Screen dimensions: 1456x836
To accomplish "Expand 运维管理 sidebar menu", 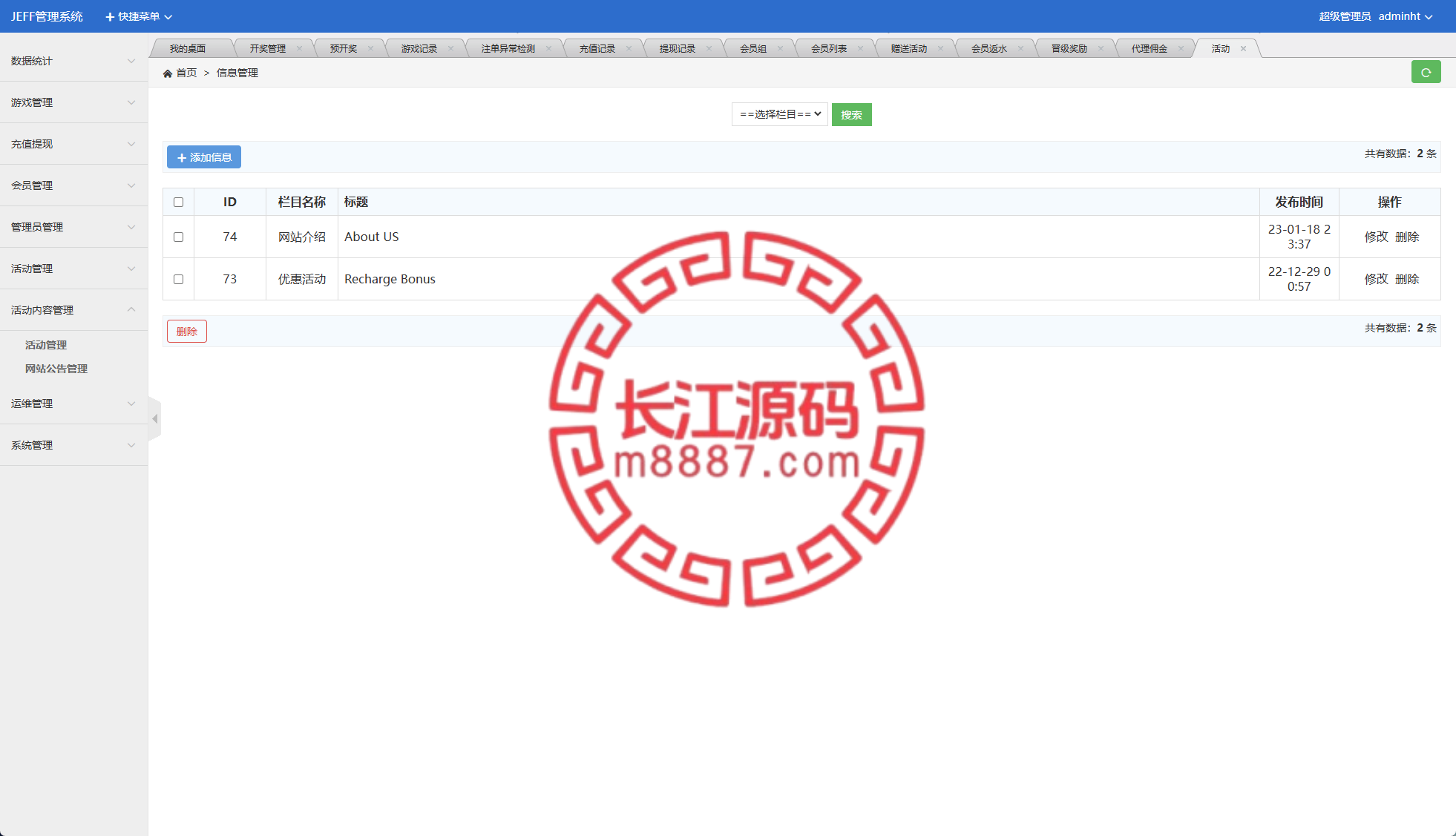I will pyautogui.click(x=73, y=404).
